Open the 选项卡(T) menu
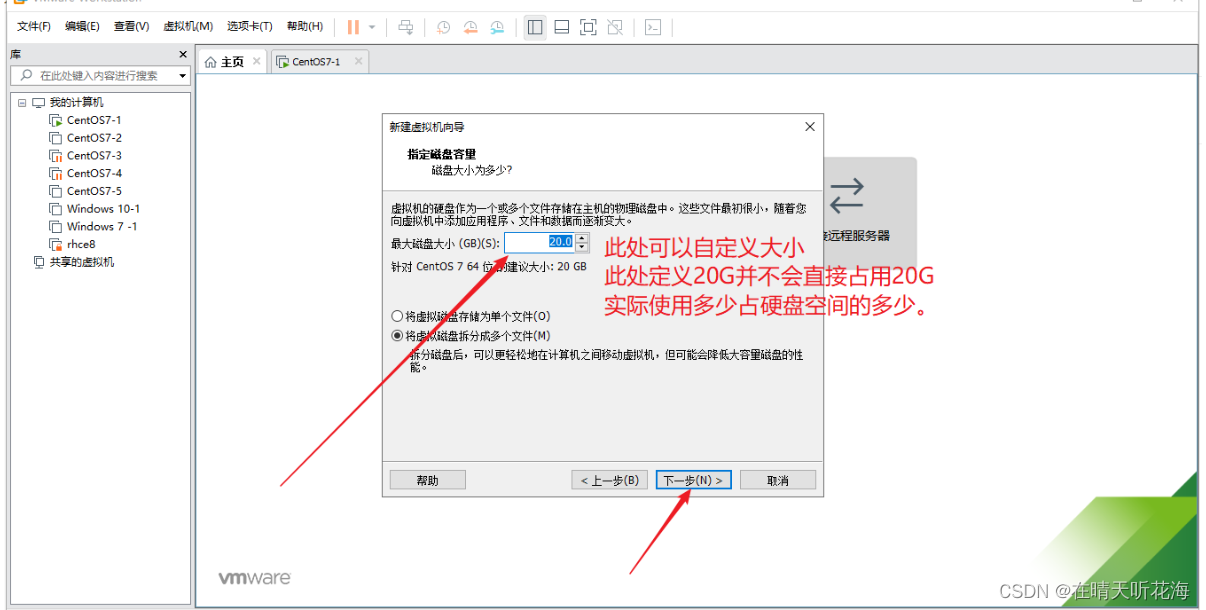The width and height of the screenshot is (1206, 610). 249,26
